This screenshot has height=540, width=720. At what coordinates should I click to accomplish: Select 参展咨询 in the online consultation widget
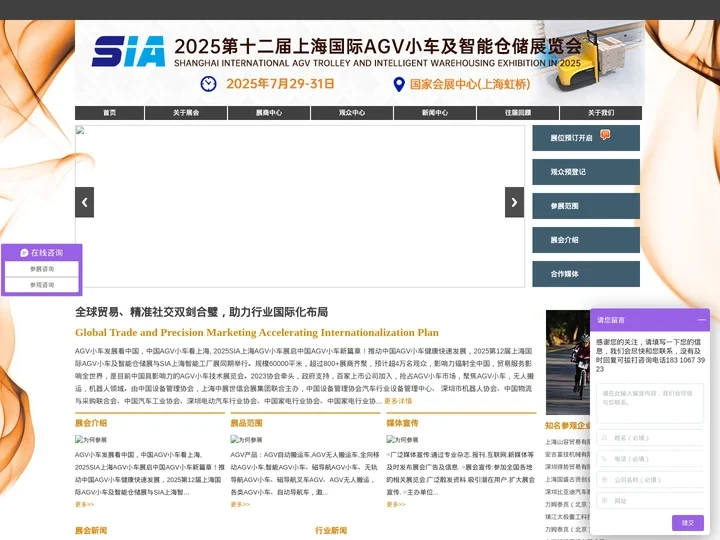pos(42,269)
